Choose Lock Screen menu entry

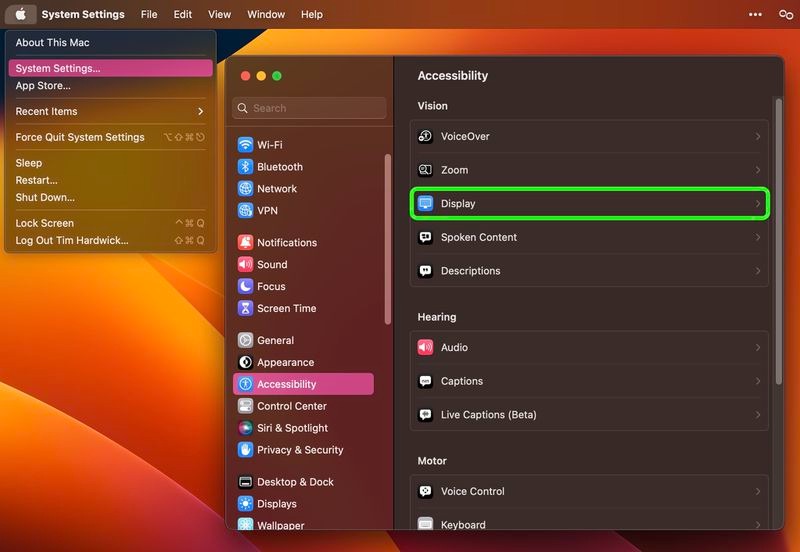[x=111, y=223]
